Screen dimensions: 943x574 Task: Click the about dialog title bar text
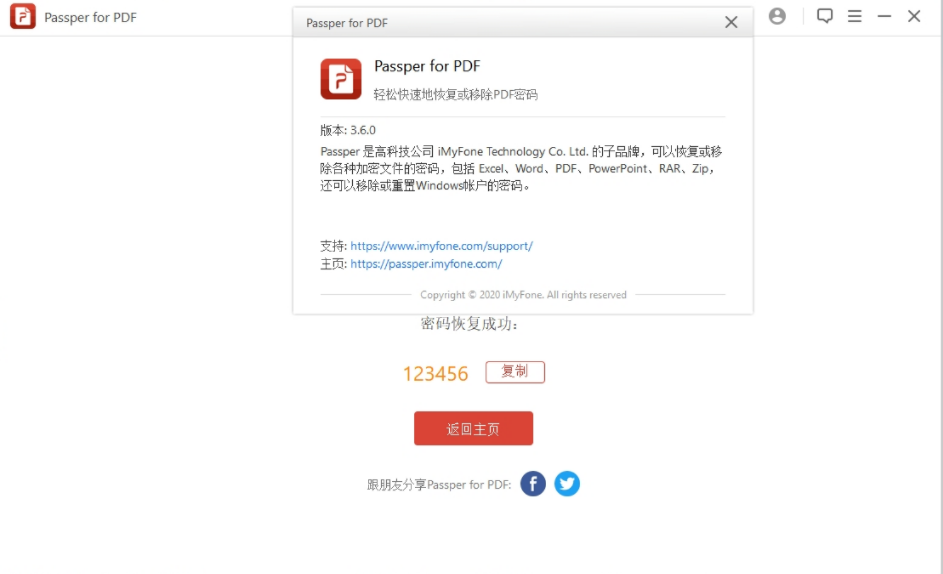[x=347, y=23]
